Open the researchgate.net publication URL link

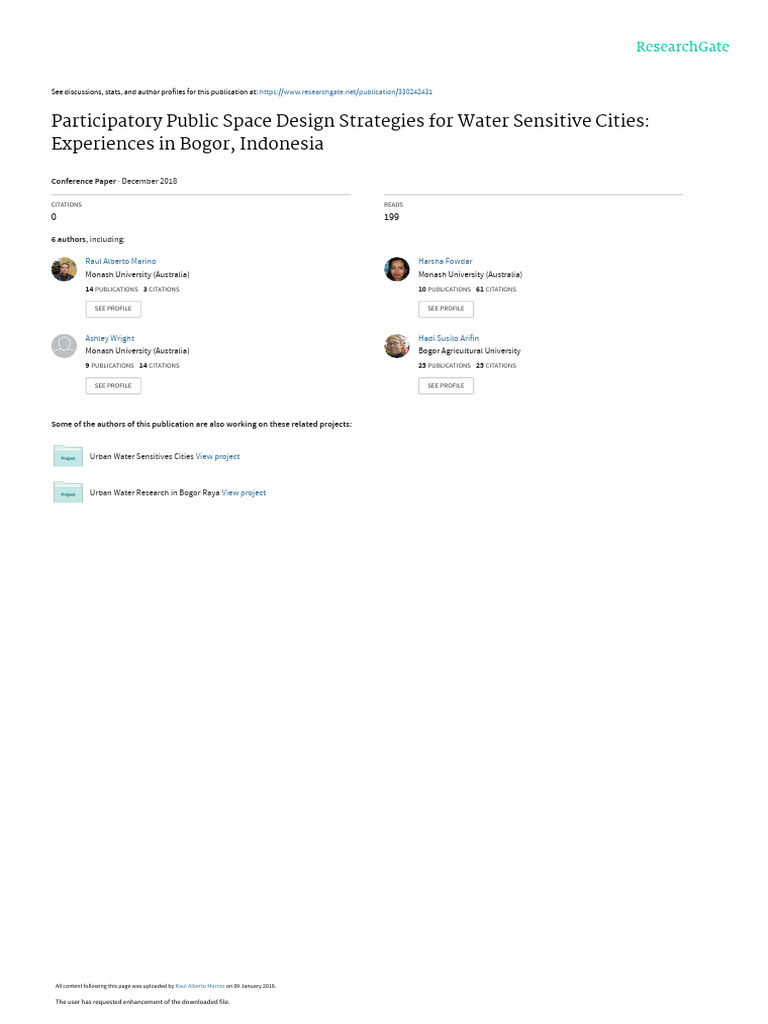pos(346,91)
